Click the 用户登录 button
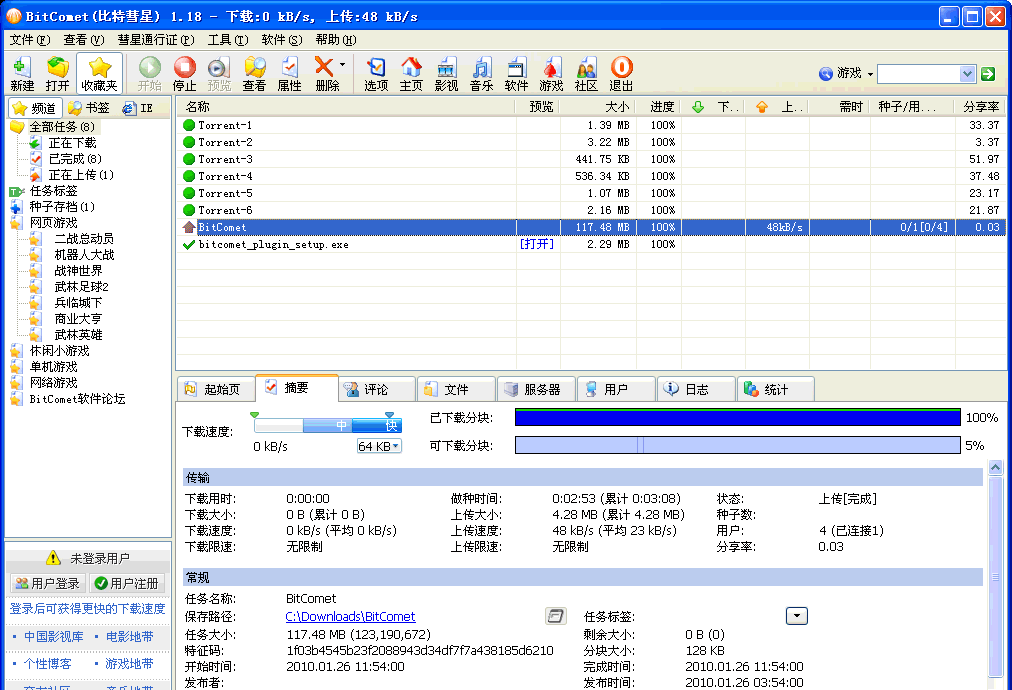 coord(47,583)
